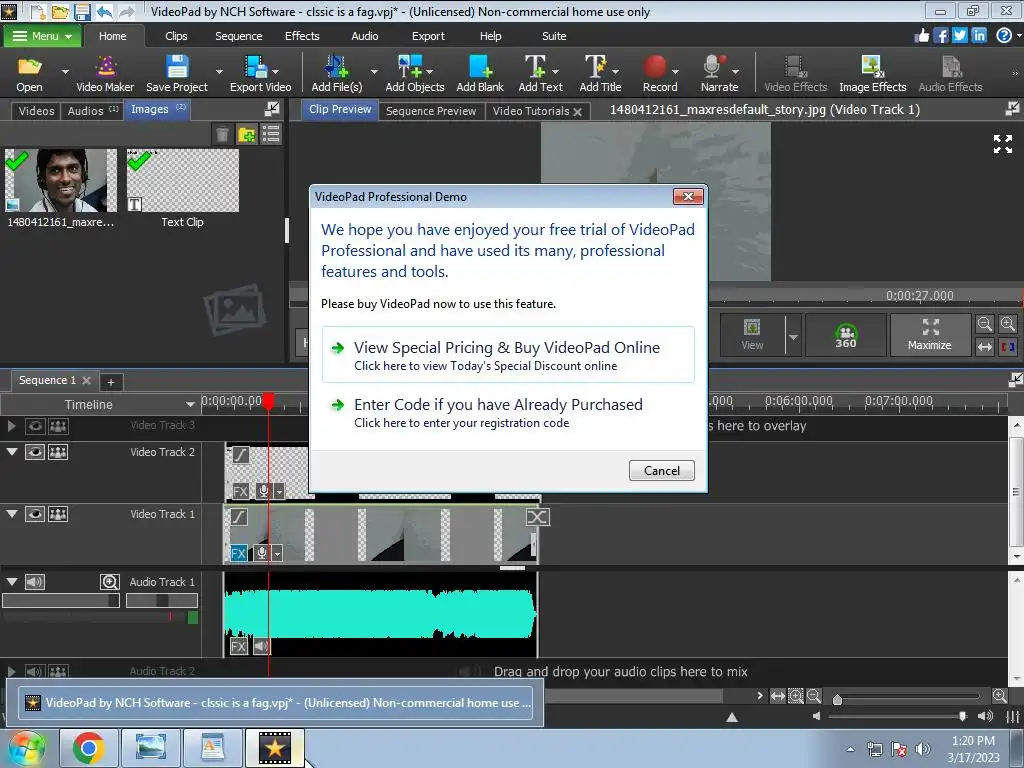The width and height of the screenshot is (1024, 768).
Task: Toggle the group lock icon on Video Track 1
Action: coord(58,514)
